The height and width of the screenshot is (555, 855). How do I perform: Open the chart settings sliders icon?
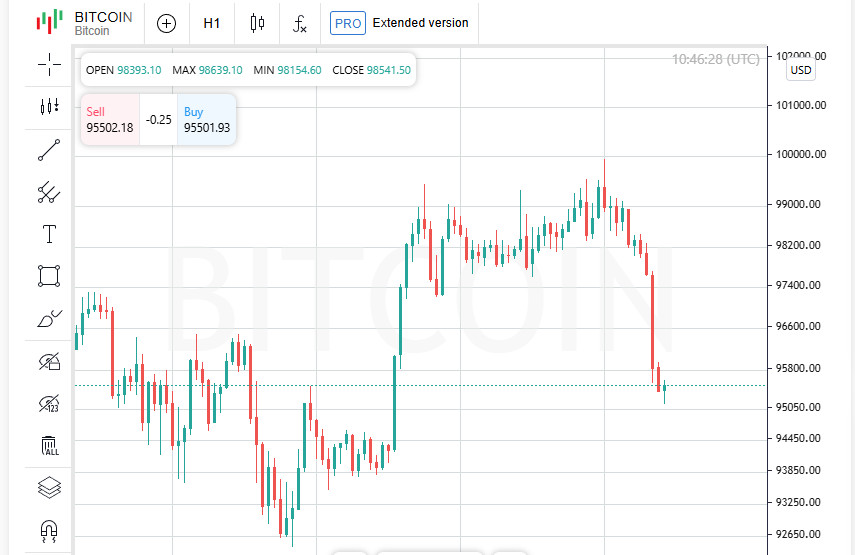click(x=49, y=106)
